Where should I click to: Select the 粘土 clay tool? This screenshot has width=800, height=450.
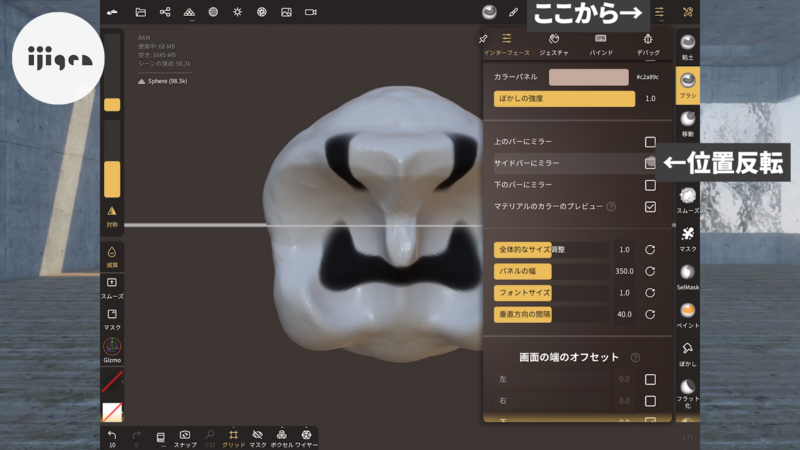688,47
